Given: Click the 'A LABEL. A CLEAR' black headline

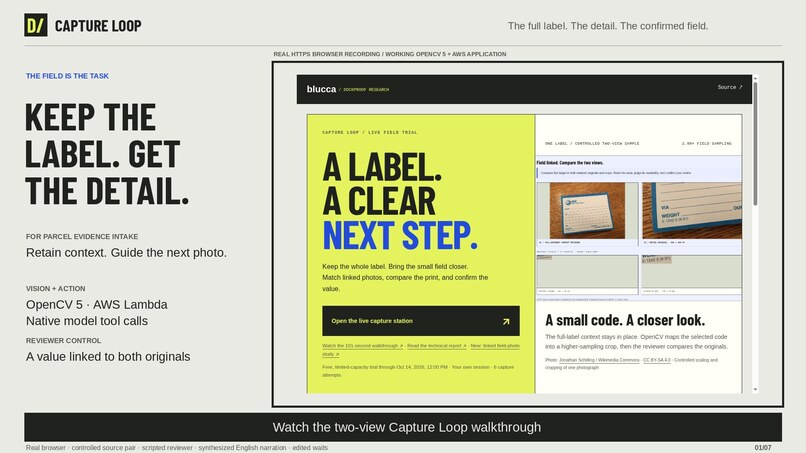Looking at the screenshot, I should coord(382,184).
